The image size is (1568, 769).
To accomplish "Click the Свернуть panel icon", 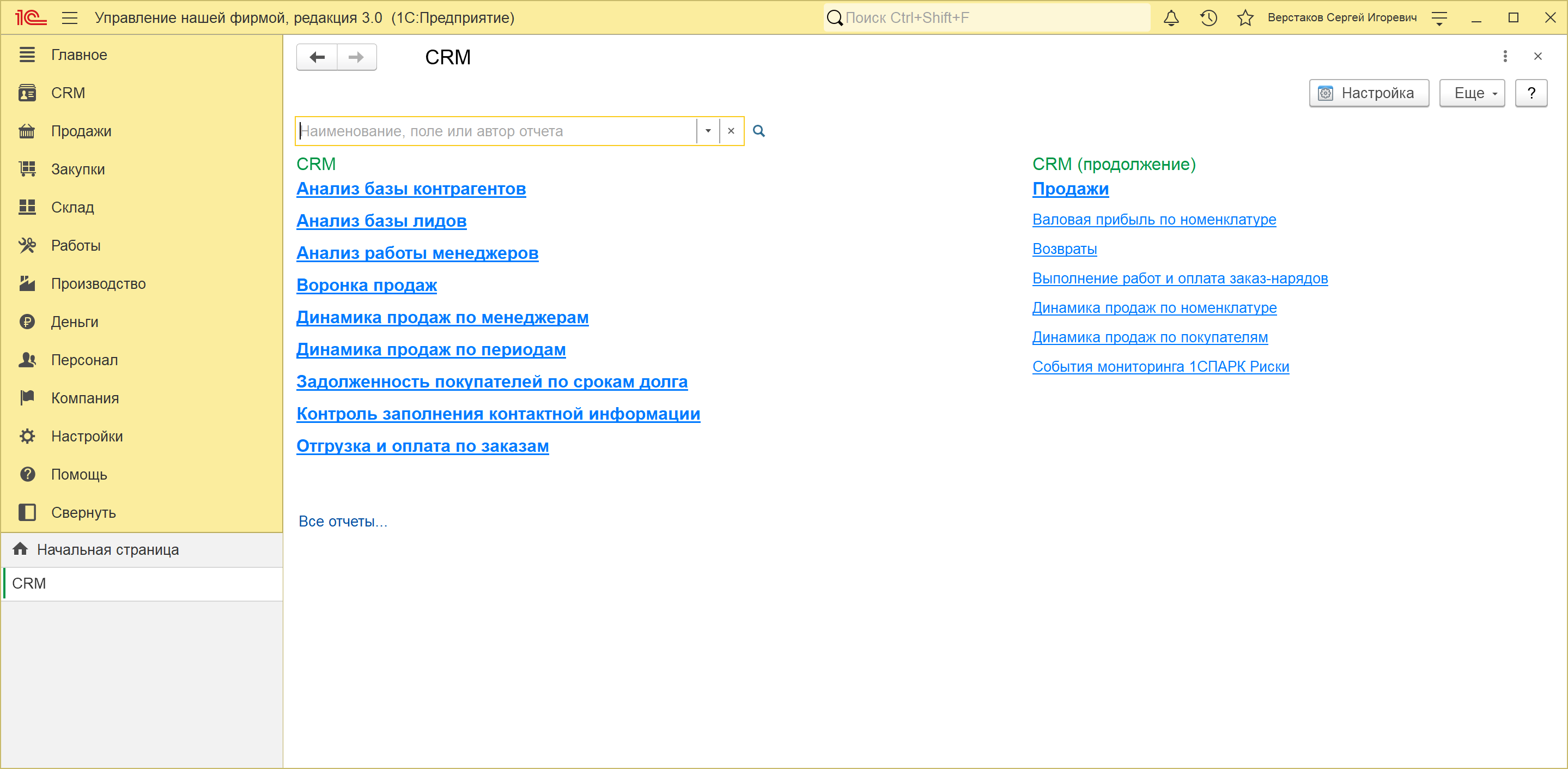I will click(27, 513).
